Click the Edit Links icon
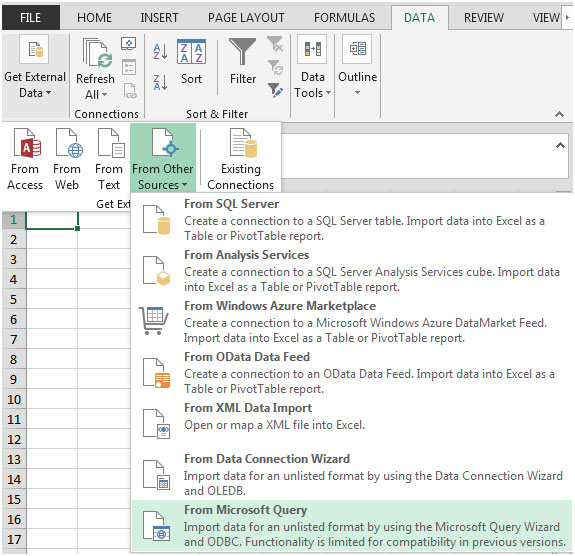 click(130, 91)
